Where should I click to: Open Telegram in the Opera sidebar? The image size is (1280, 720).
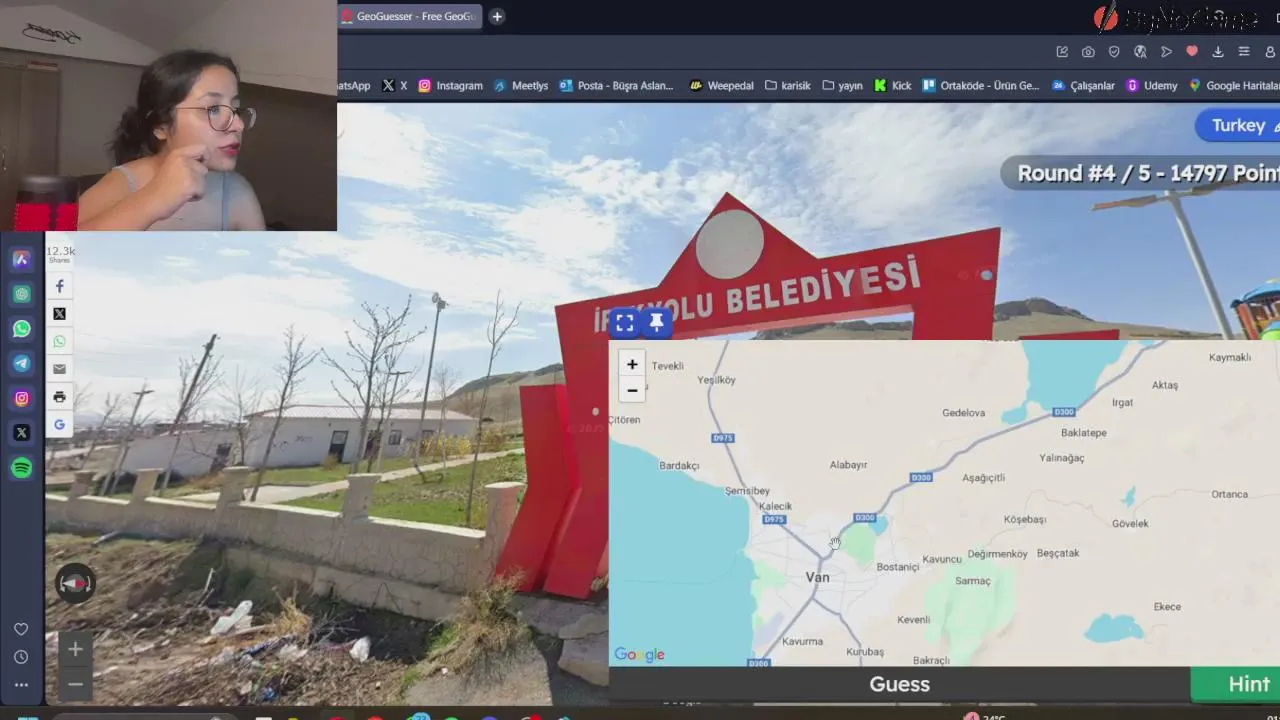tap(22, 364)
